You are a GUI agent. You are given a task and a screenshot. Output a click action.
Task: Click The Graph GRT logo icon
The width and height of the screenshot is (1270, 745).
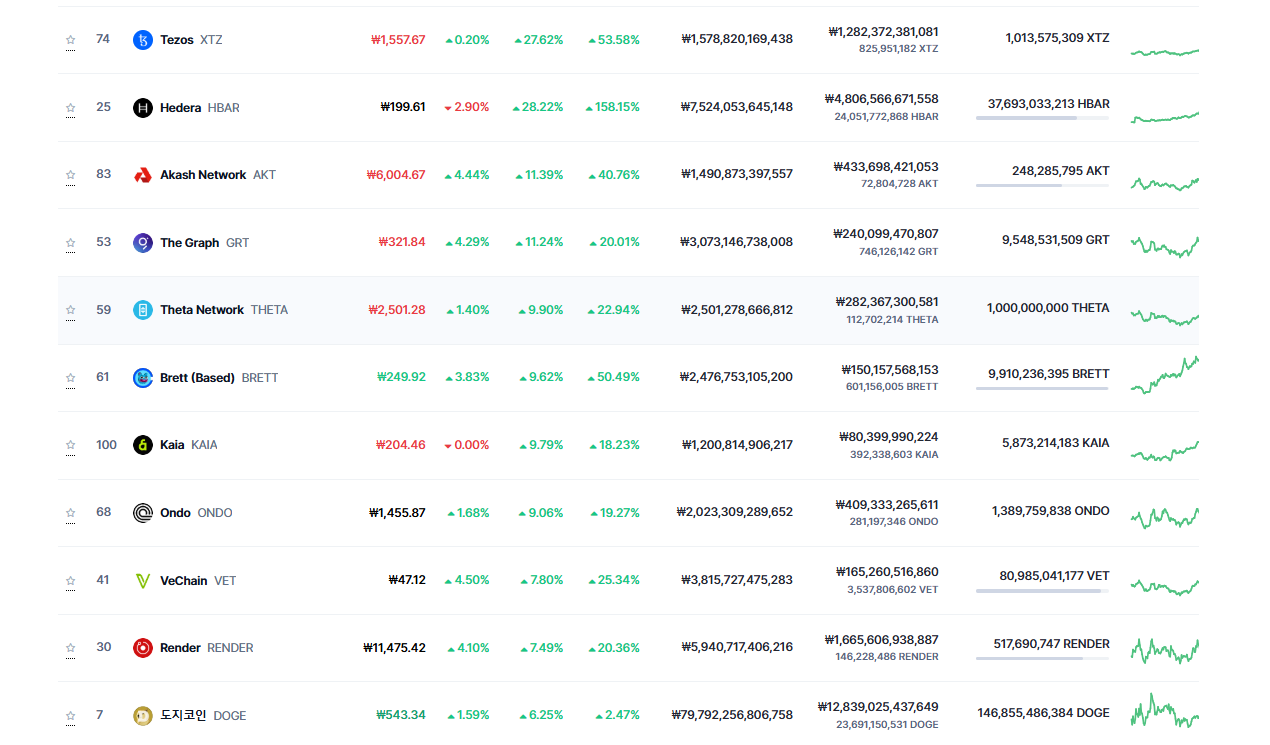[x=143, y=243]
